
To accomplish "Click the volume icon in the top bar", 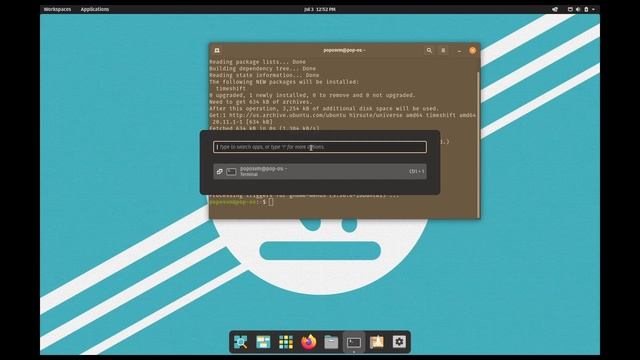I will 578,9.
